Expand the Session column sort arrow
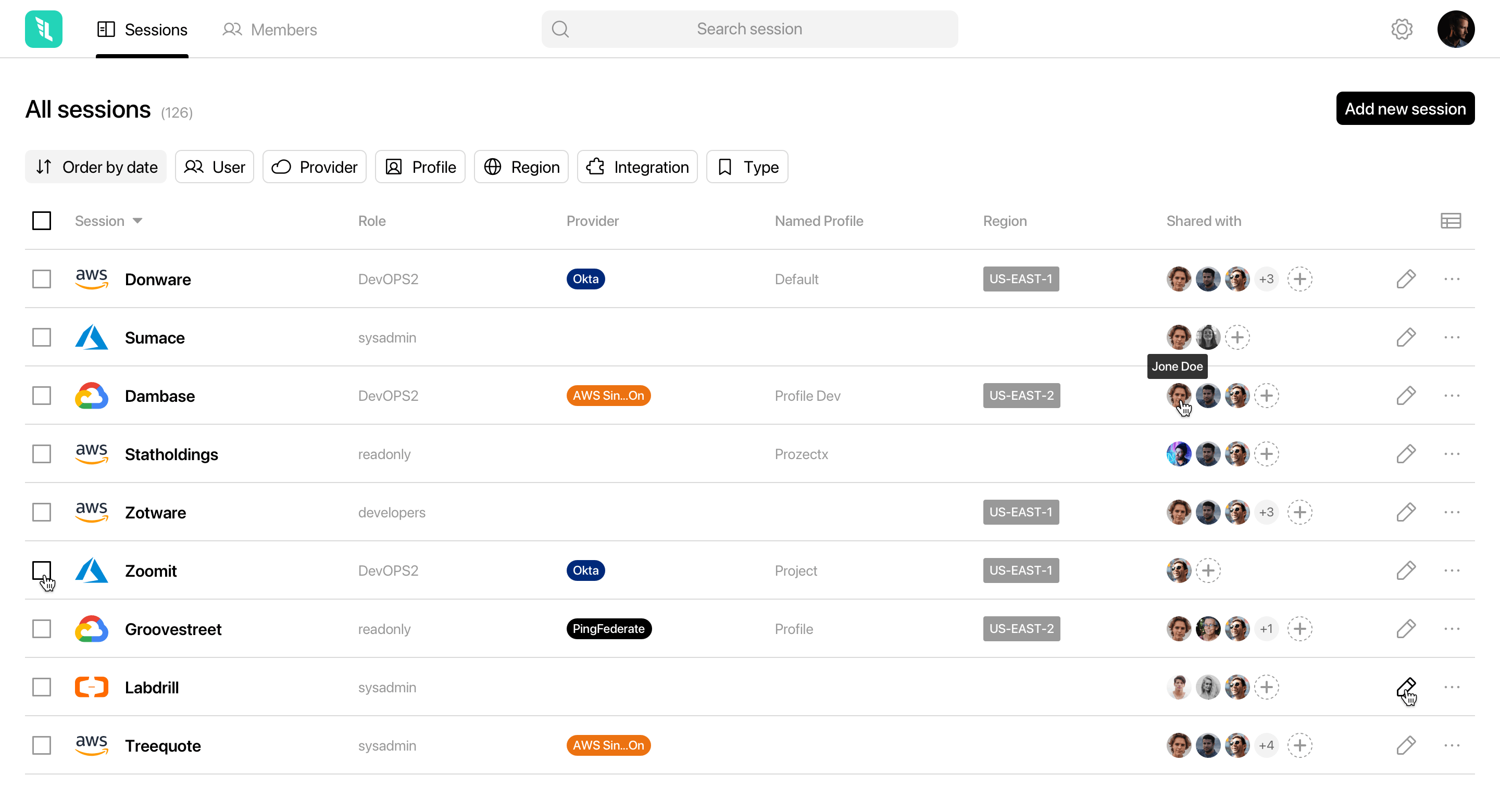The width and height of the screenshot is (1500, 812). [137, 221]
